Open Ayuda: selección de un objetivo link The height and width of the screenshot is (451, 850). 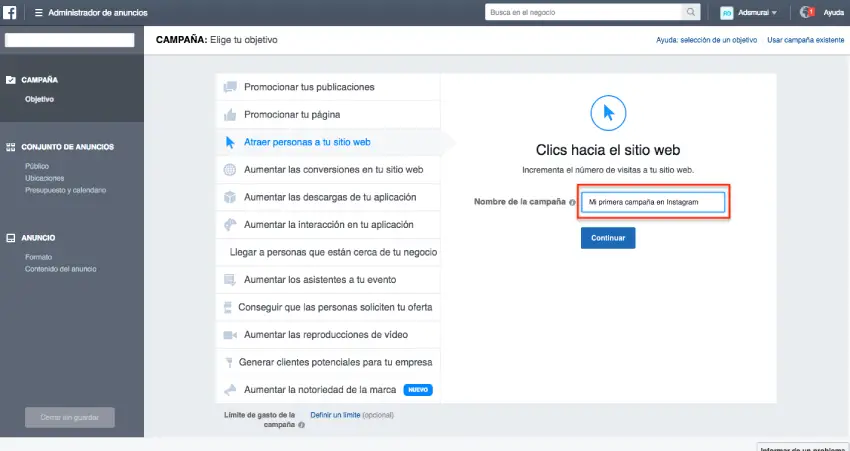pyautogui.click(x=706, y=40)
